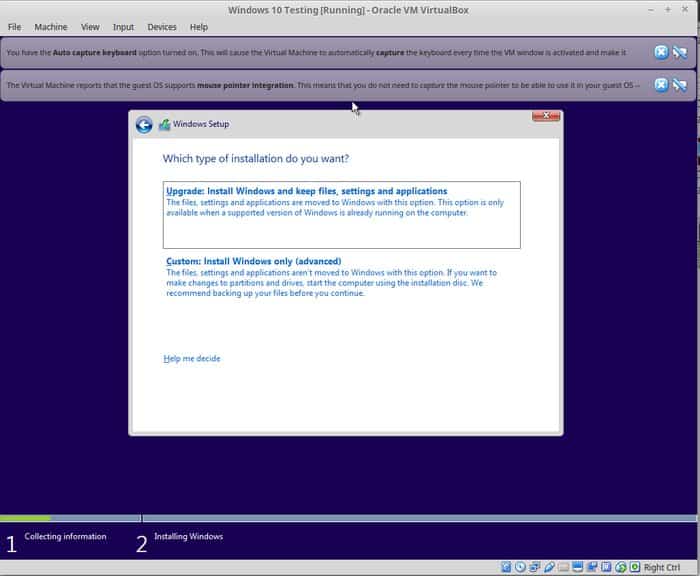This screenshot has height=576, width=700.
Task: Open the Devices menu
Action: point(162,27)
